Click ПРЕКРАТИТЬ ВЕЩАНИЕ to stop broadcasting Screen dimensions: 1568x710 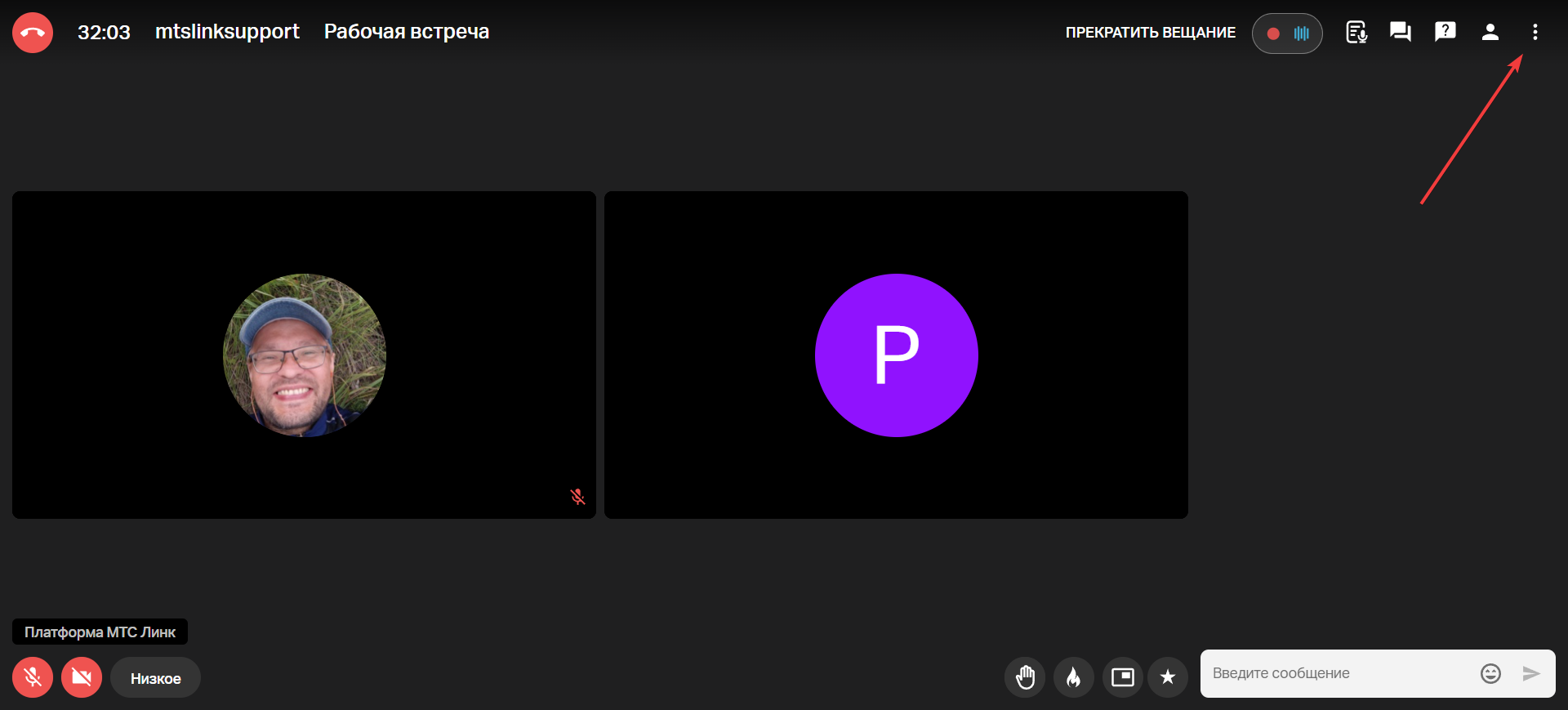click(1150, 33)
